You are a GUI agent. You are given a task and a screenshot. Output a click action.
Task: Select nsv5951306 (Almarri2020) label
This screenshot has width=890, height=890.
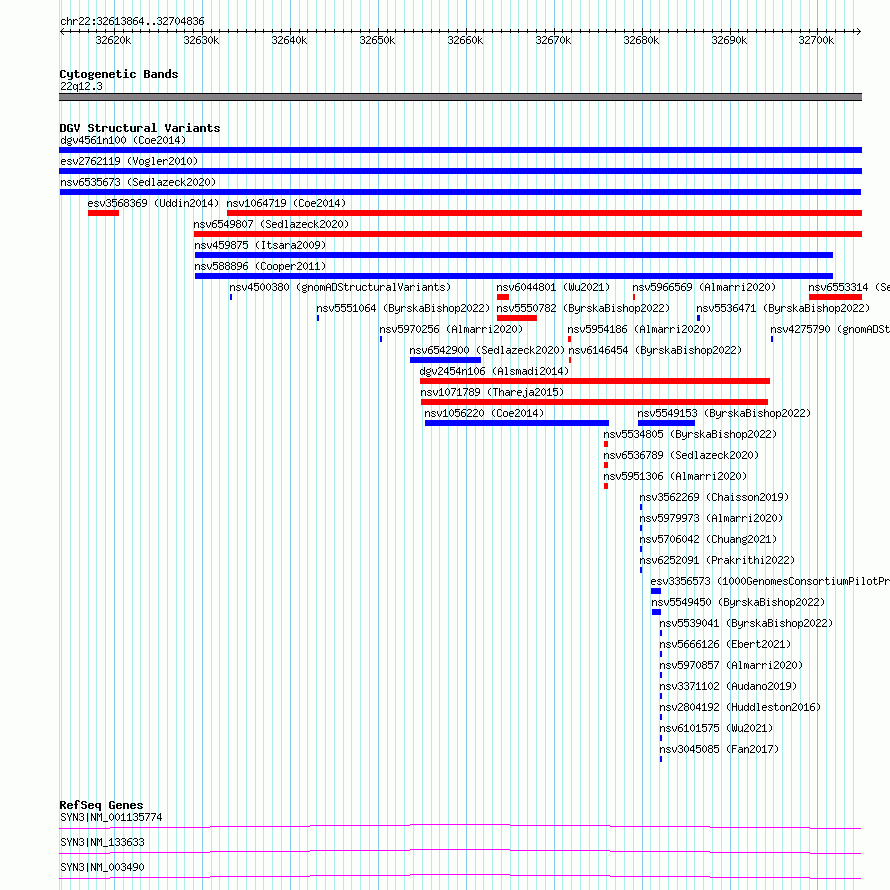pos(675,476)
